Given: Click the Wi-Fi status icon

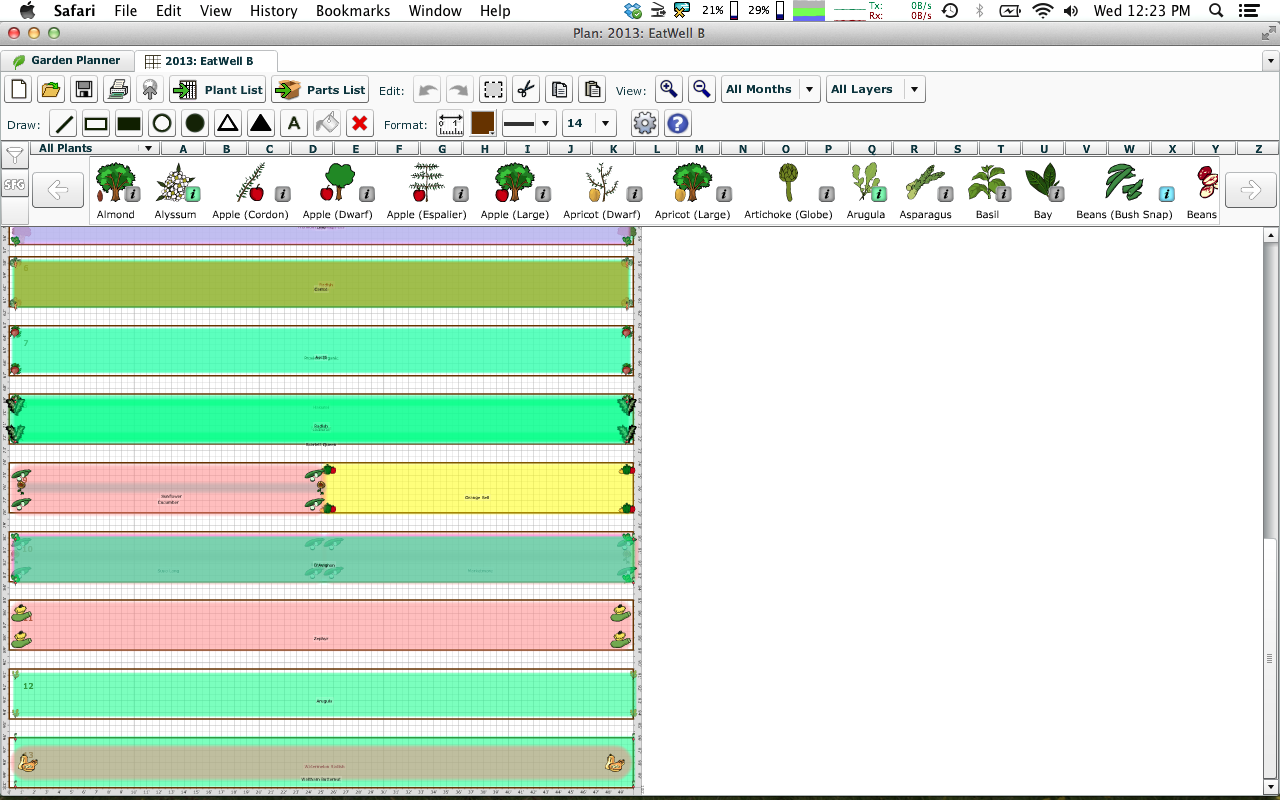Looking at the screenshot, I should click(x=1043, y=11).
